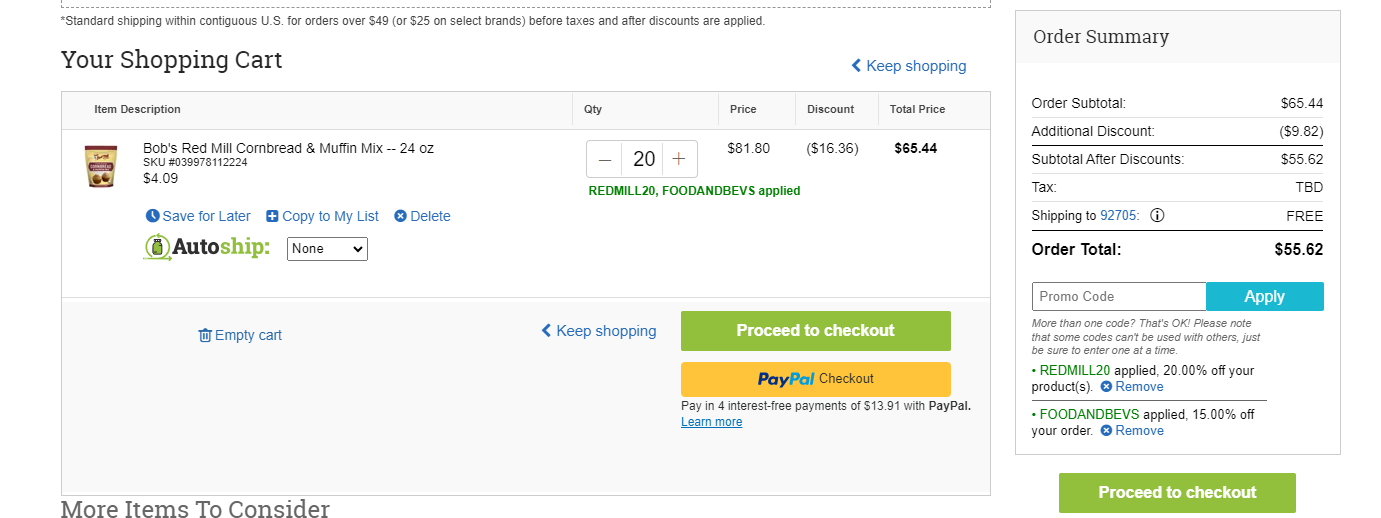The height and width of the screenshot is (518, 1381).
Task: Click the Save for Later clock icon
Action: point(152,216)
